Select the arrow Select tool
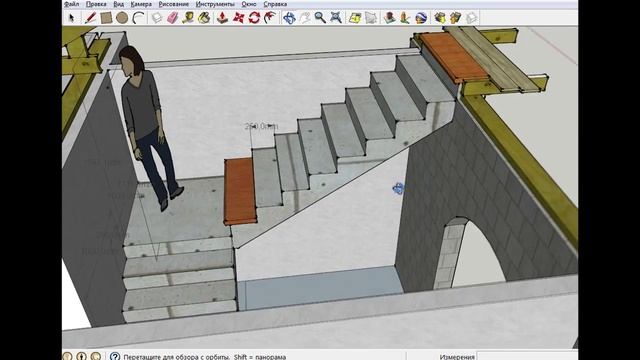This screenshot has height=360, width=640. [72, 18]
